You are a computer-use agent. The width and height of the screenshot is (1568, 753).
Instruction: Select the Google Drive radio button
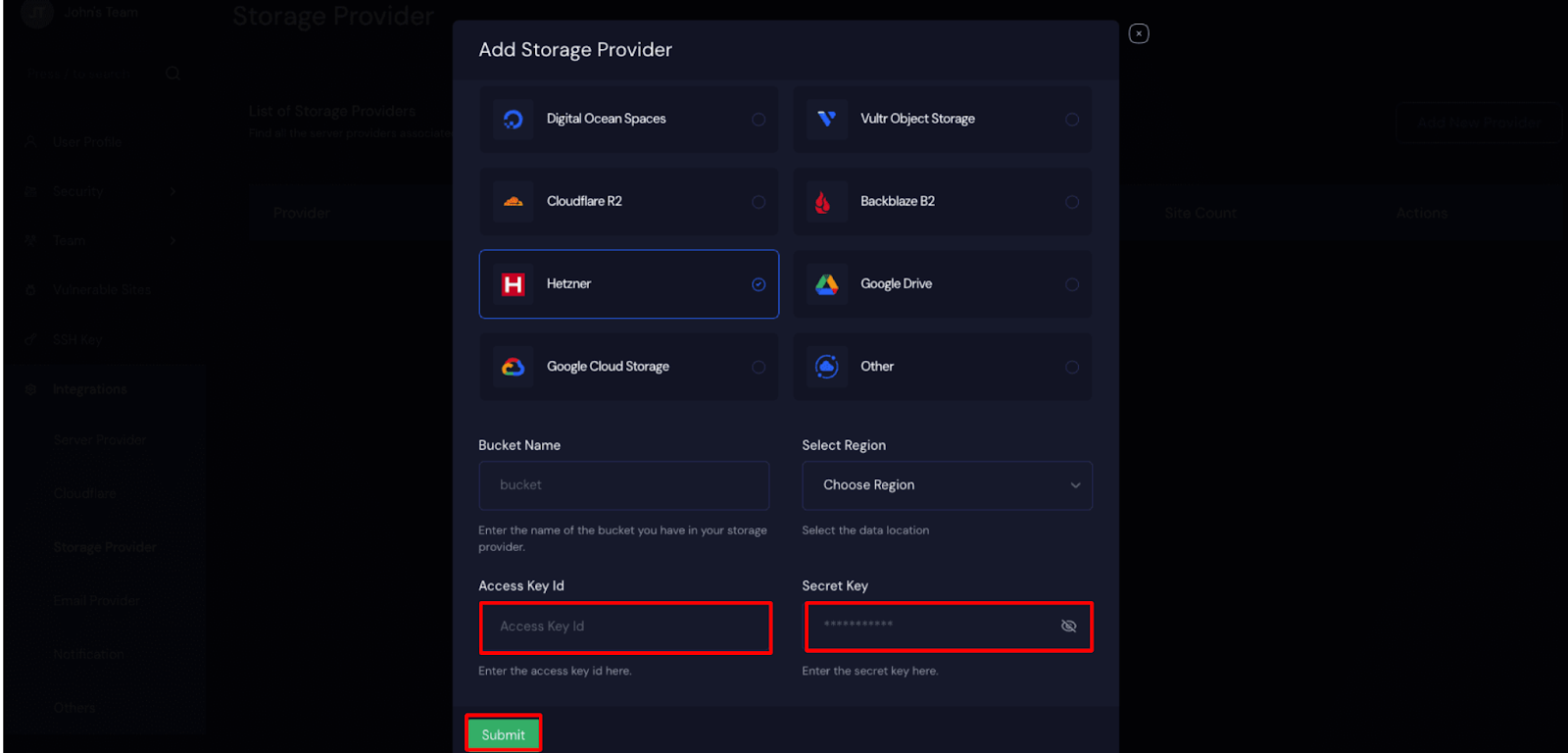pyautogui.click(x=1072, y=284)
